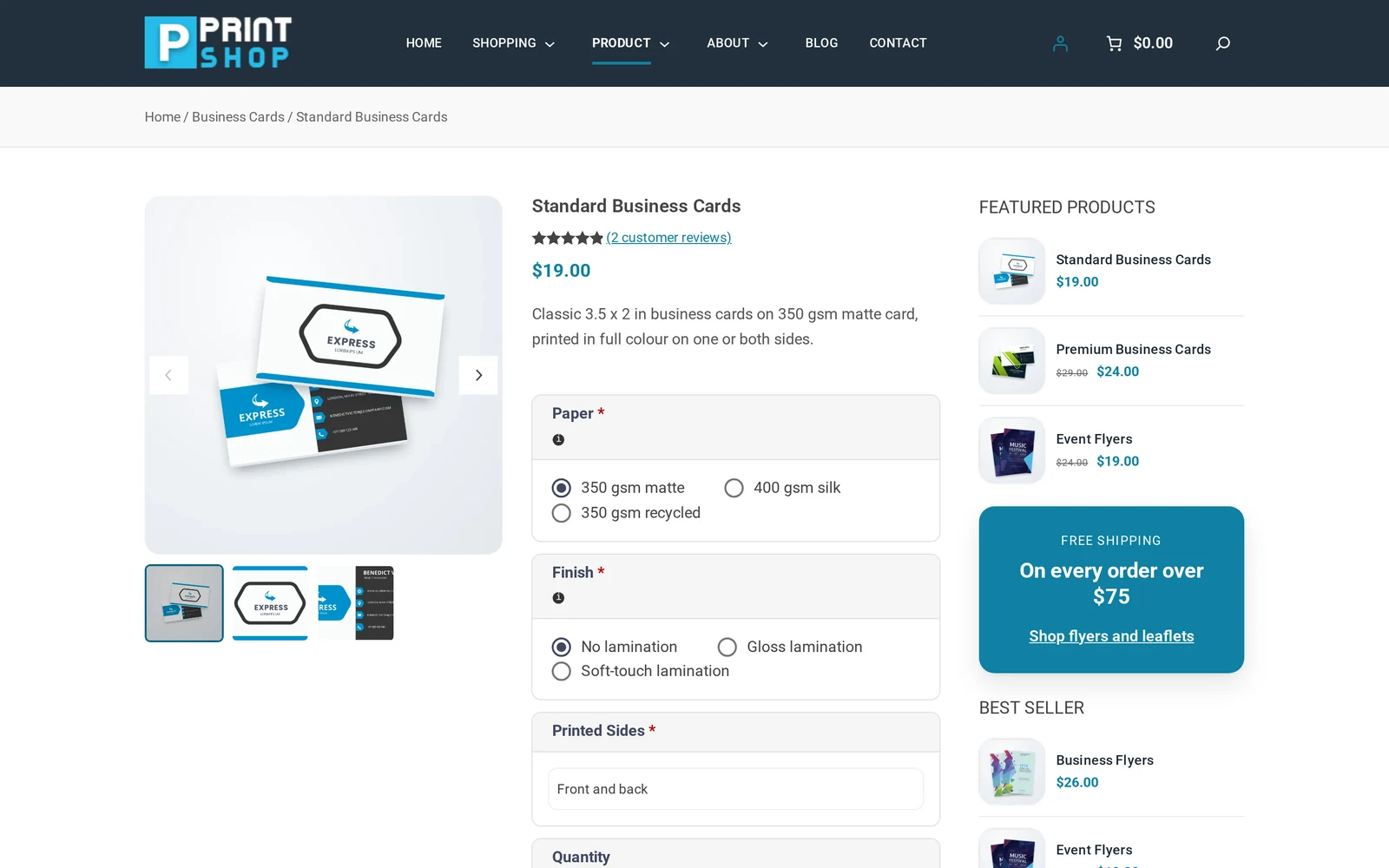The height and width of the screenshot is (868, 1389).
Task: Select 400 gsm silk paper
Action: (x=734, y=488)
